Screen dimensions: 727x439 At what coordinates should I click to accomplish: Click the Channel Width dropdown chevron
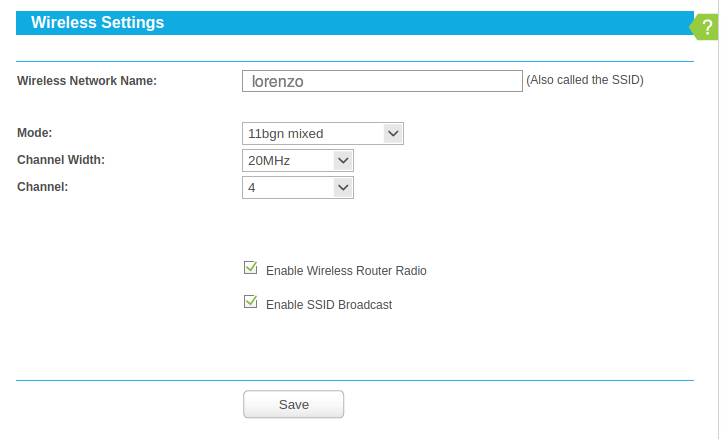tap(343, 160)
